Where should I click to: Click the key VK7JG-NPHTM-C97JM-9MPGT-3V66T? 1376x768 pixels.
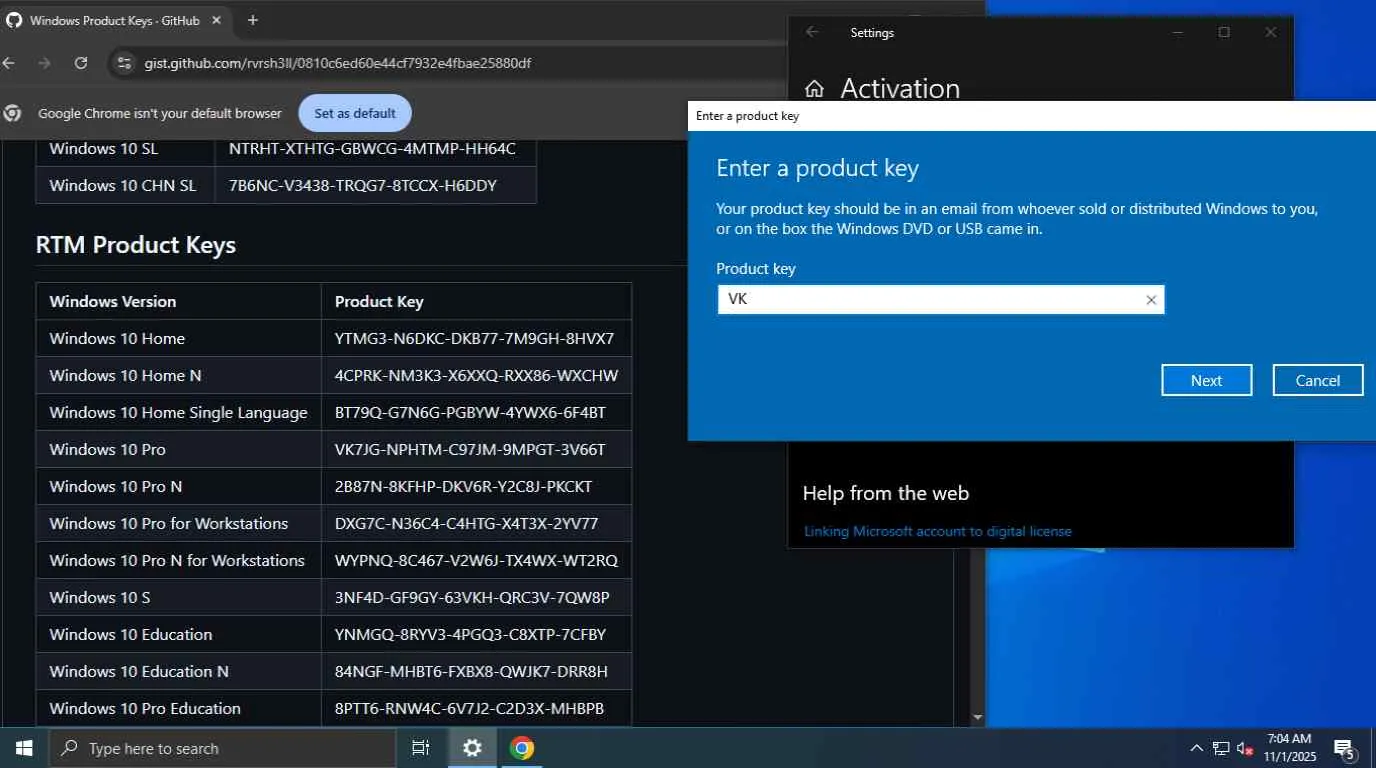[470, 449]
